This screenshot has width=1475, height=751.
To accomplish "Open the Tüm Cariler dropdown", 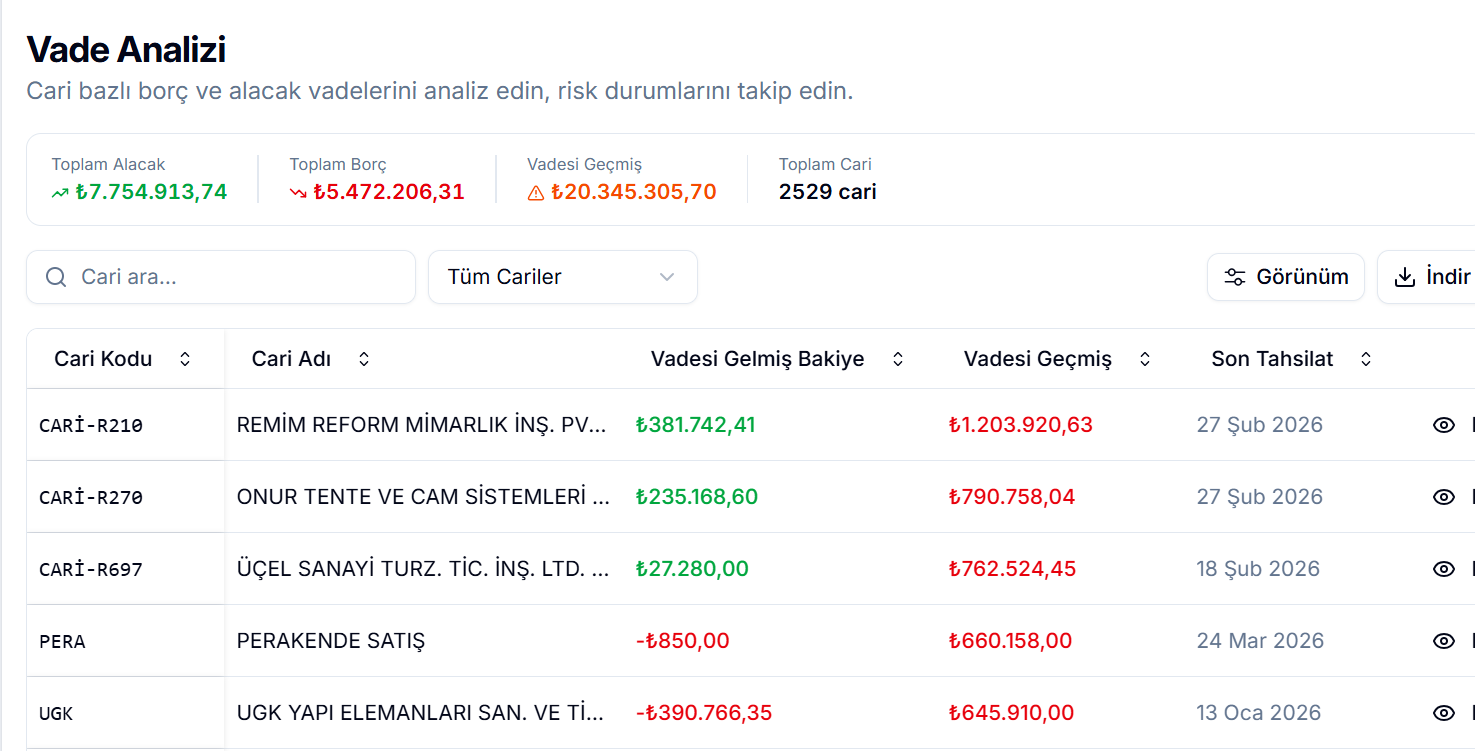I will click(563, 277).
